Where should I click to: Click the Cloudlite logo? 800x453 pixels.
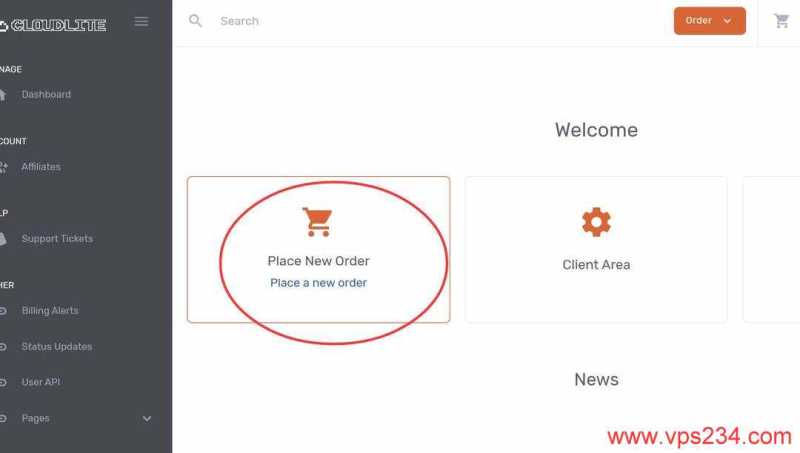click(x=53, y=25)
